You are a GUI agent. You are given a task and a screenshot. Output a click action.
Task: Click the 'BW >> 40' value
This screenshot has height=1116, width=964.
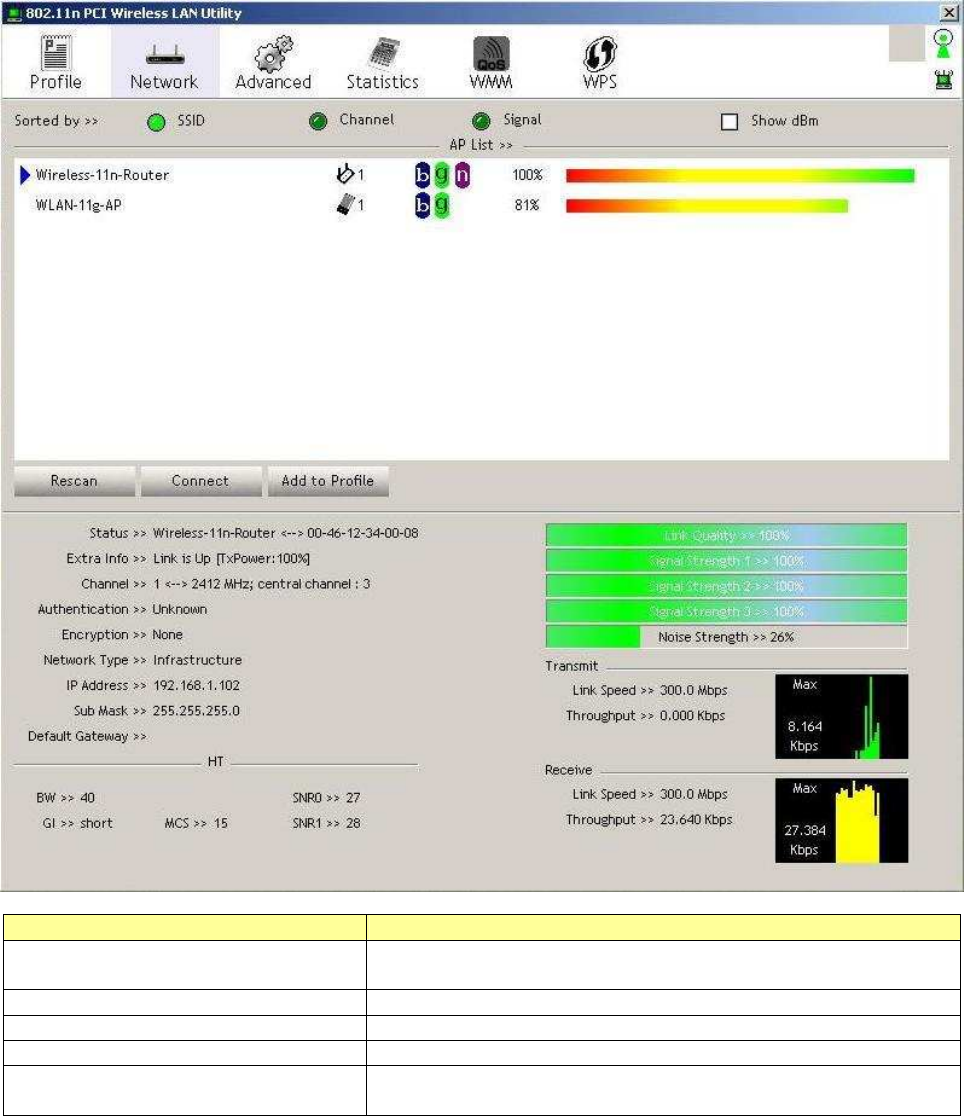[x=66, y=798]
